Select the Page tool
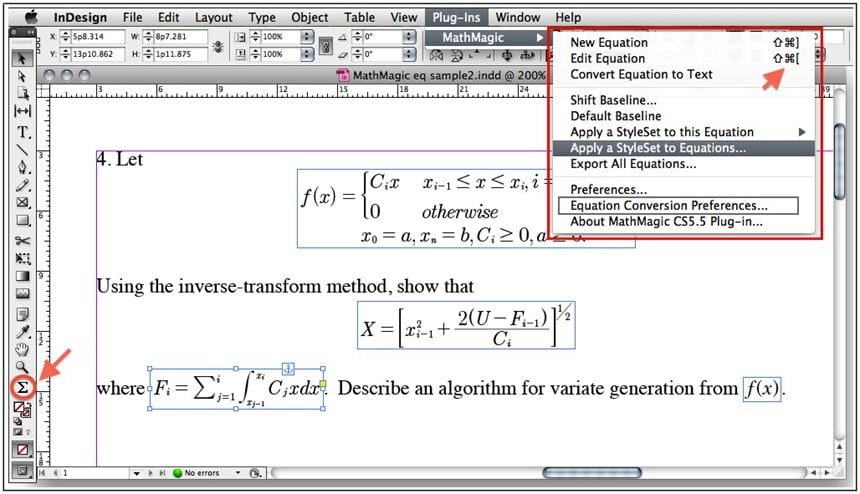The height and width of the screenshot is (494, 860). click(22, 93)
